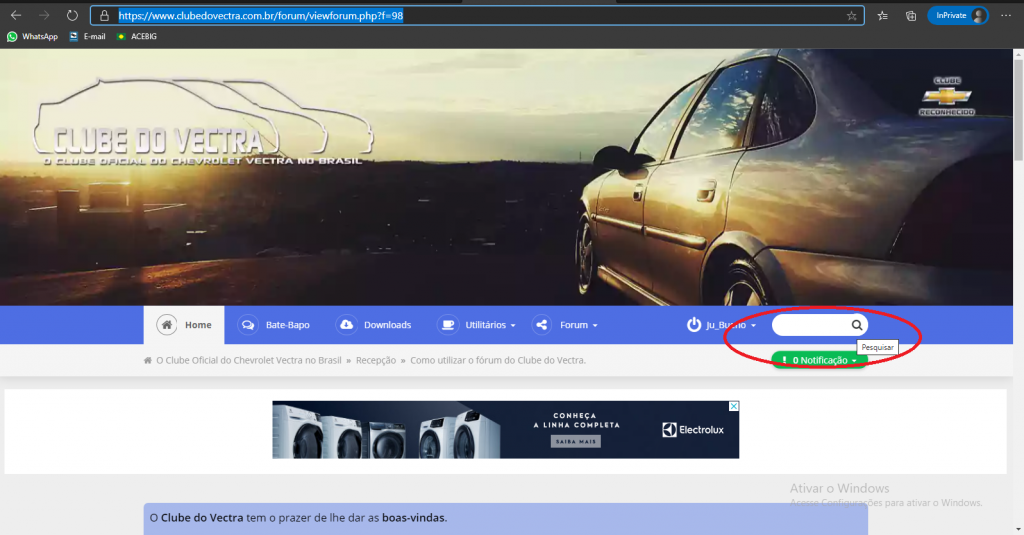Open the ACEBIG bookmark
1024x535 pixels.
[x=136, y=37]
